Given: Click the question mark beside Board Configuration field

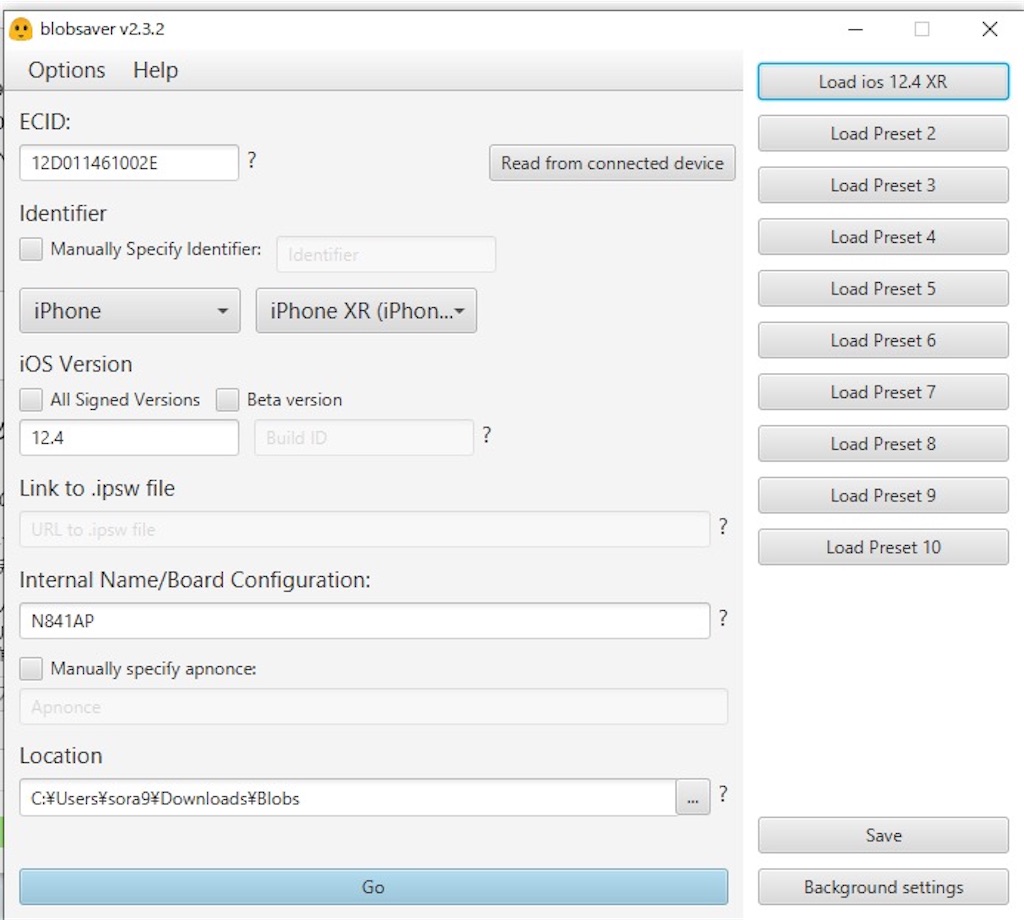Looking at the screenshot, I should 723,618.
